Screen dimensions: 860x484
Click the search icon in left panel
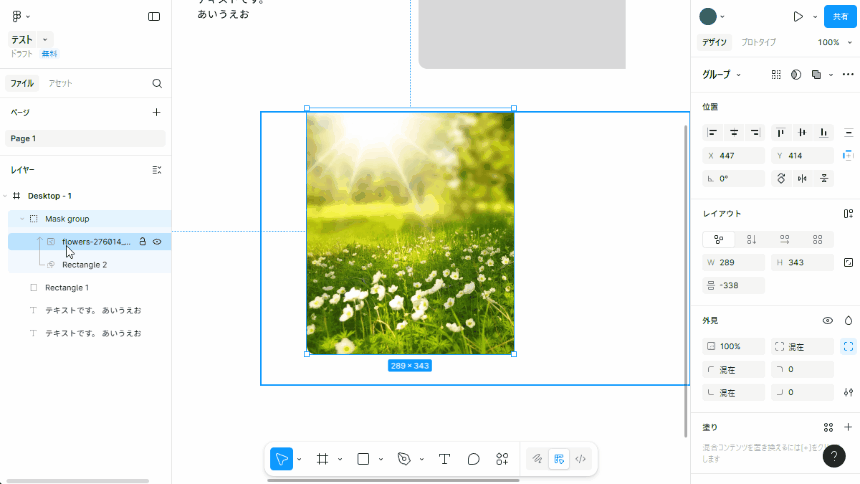157,84
